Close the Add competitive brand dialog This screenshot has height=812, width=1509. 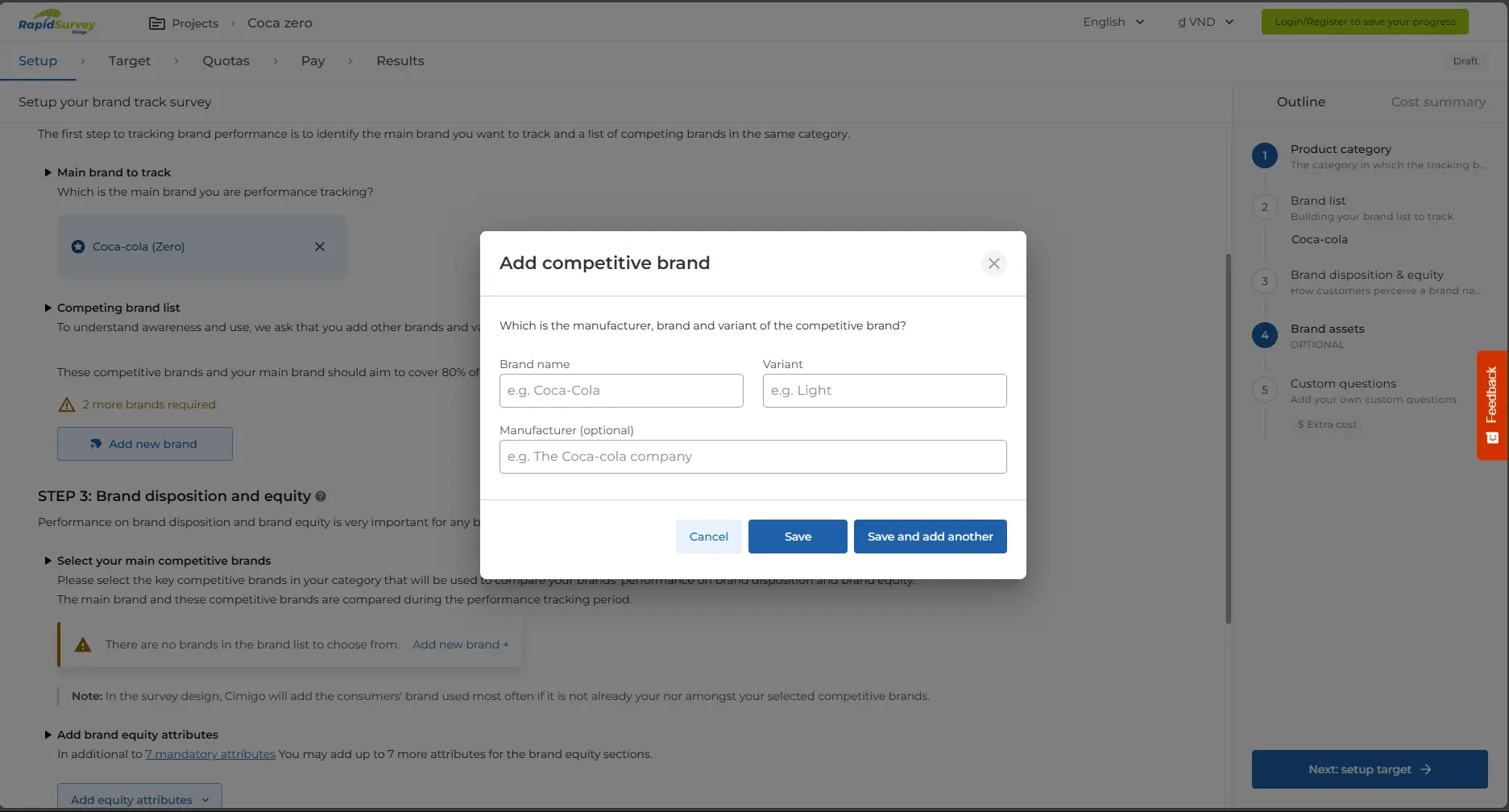(993, 263)
